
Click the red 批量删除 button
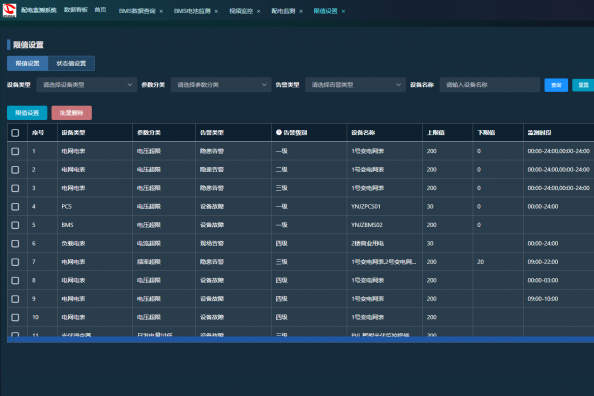click(72, 113)
